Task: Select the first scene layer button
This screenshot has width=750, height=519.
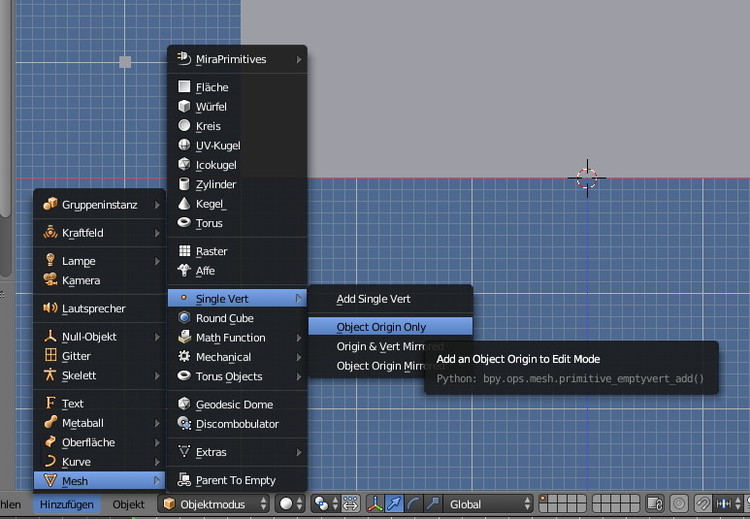Action: point(544,500)
